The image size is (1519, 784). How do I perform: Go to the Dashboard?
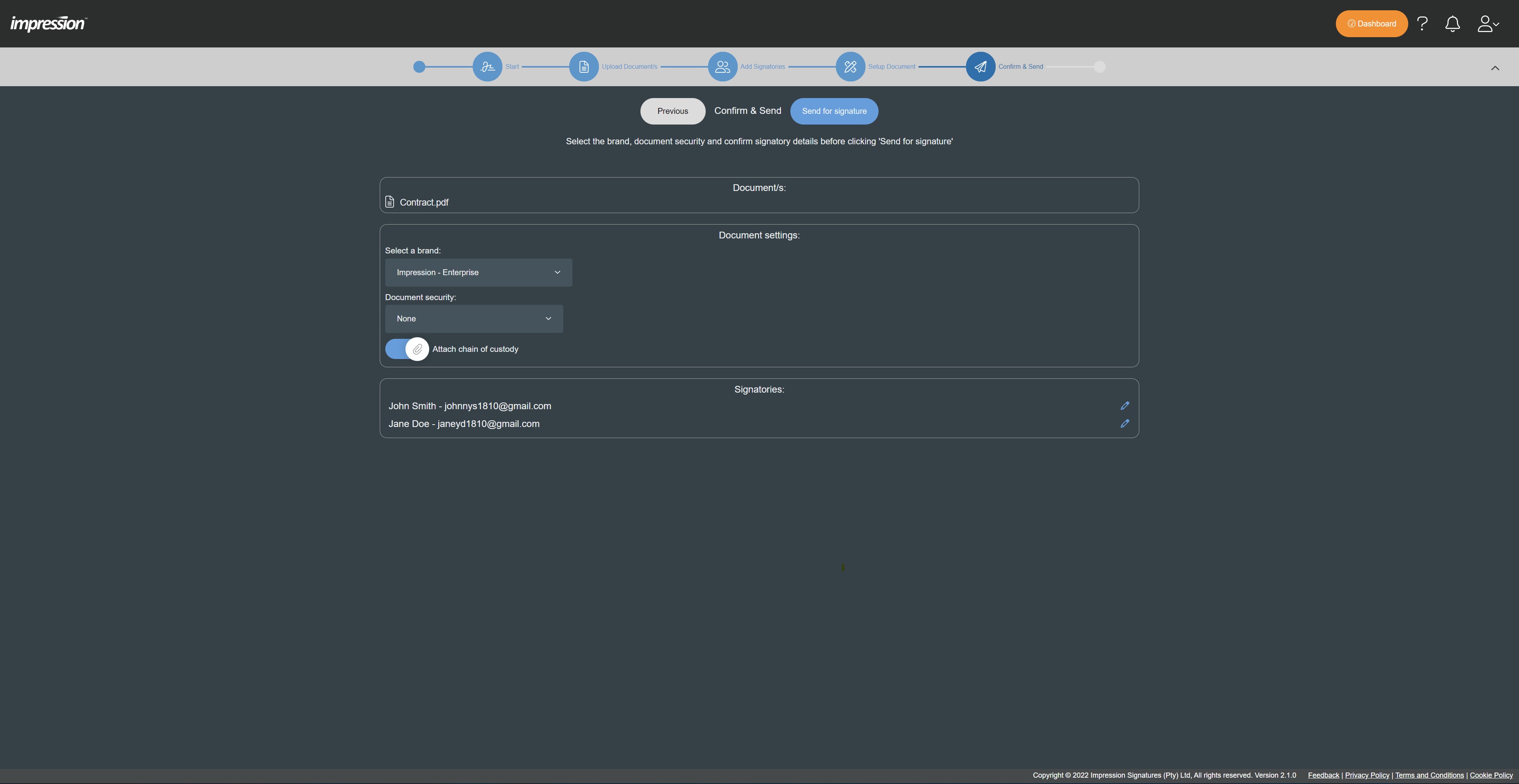click(x=1371, y=24)
